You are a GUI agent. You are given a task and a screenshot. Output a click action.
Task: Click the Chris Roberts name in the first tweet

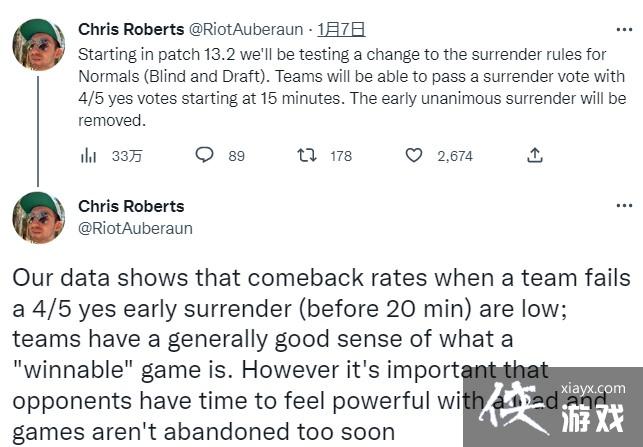tap(131, 30)
